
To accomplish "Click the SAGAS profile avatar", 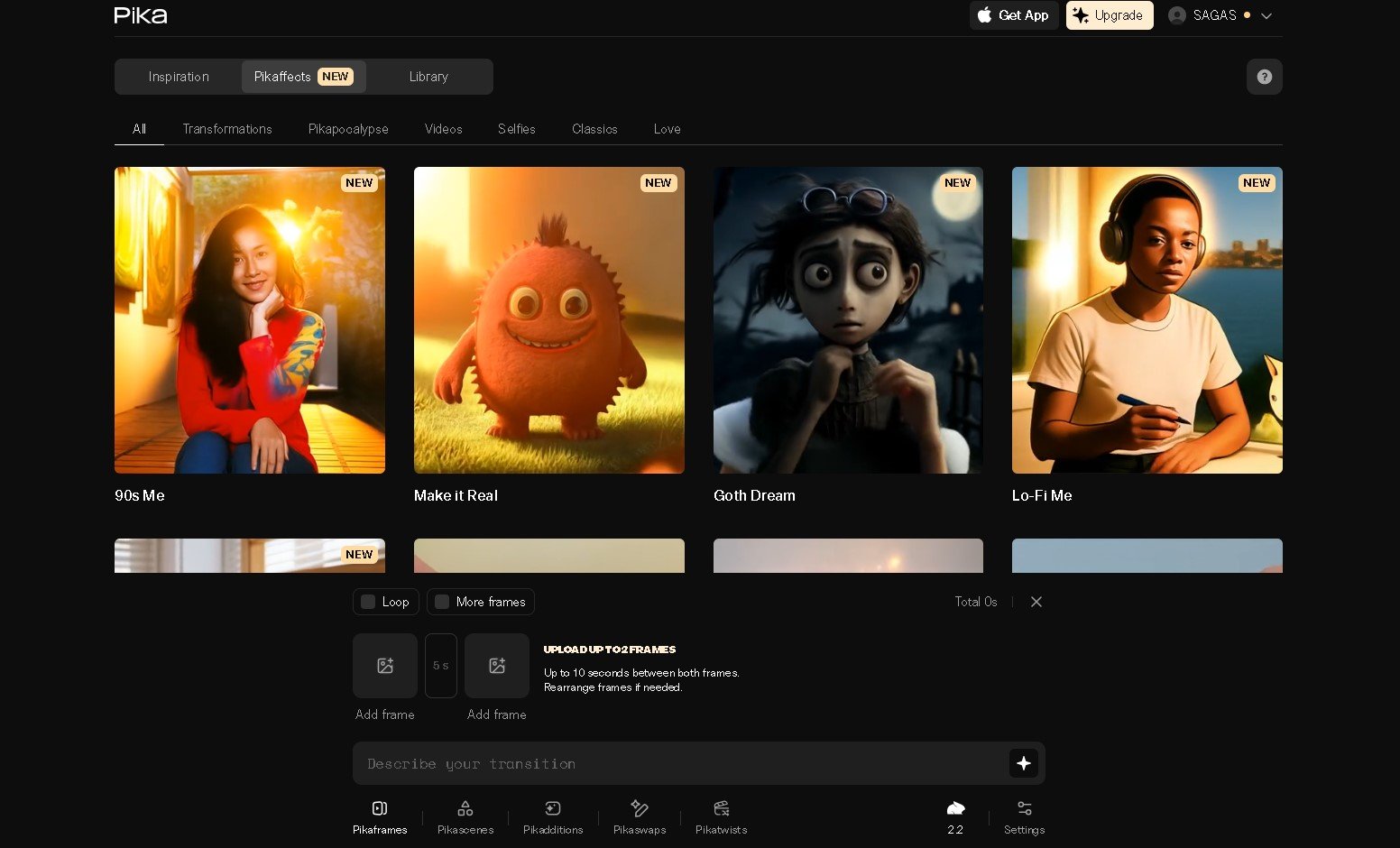I will tap(1176, 15).
